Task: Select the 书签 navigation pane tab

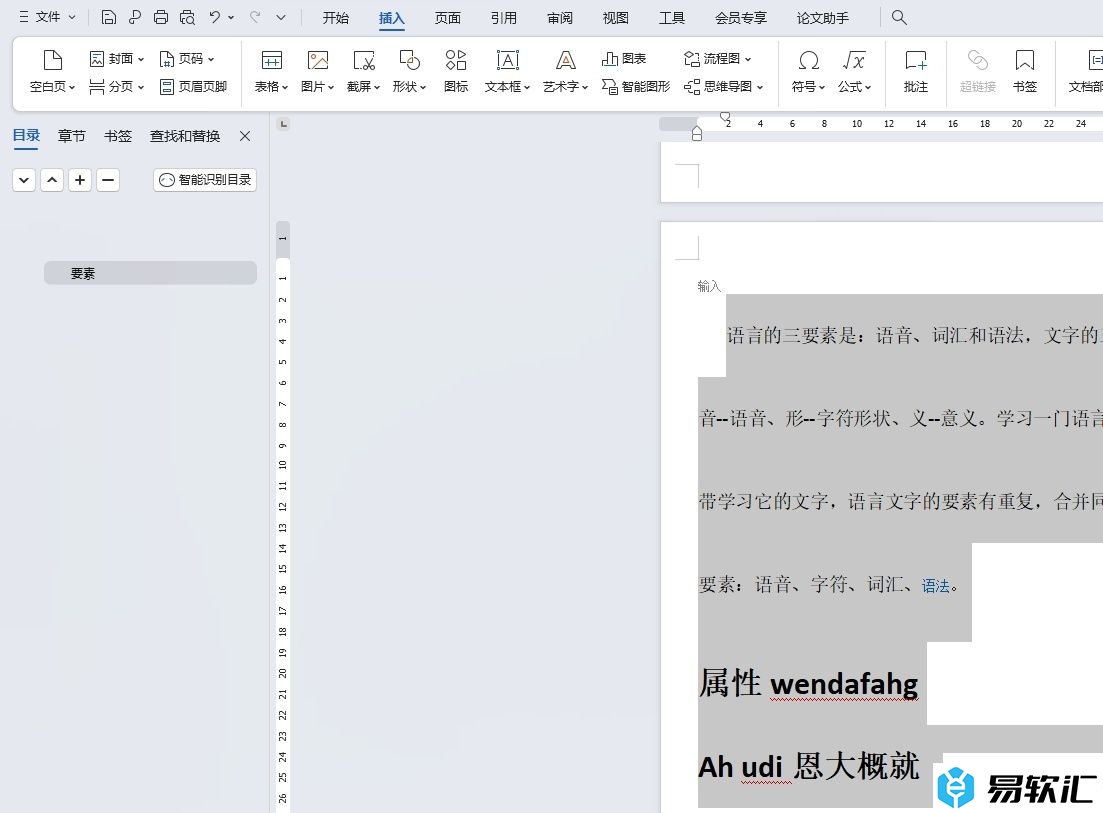Action: tap(117, 136)
